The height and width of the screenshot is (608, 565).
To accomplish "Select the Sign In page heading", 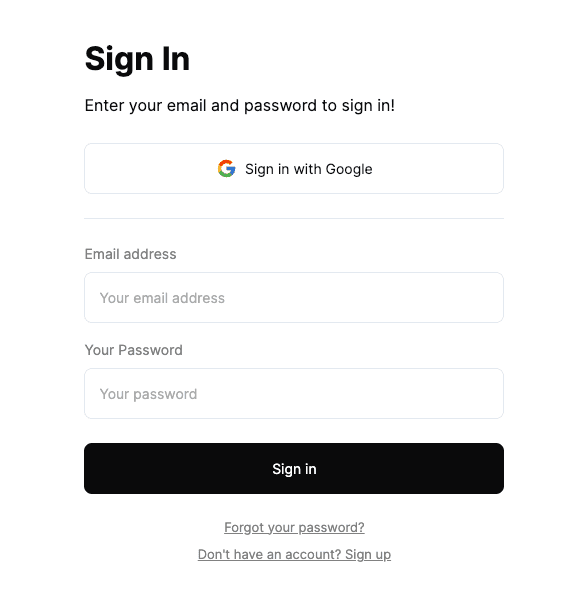I will 137,59.
